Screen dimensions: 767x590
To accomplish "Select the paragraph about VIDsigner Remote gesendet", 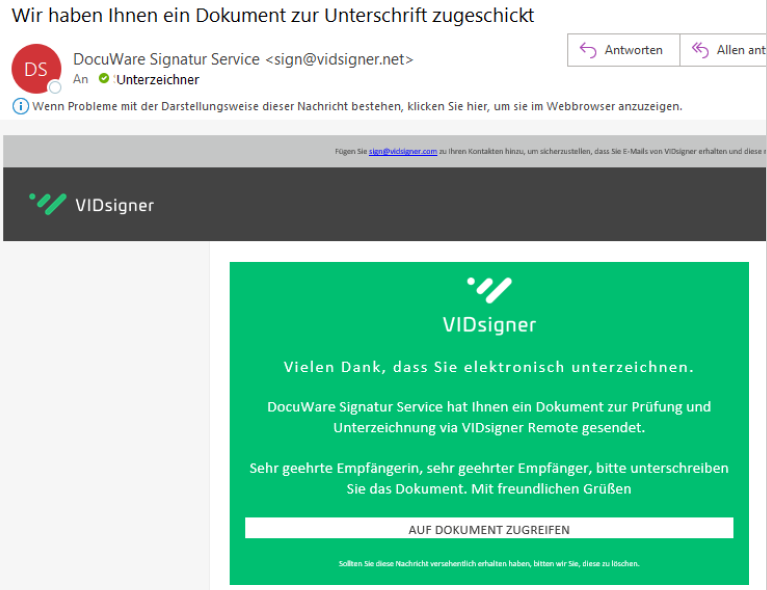I will click(489, 417).
